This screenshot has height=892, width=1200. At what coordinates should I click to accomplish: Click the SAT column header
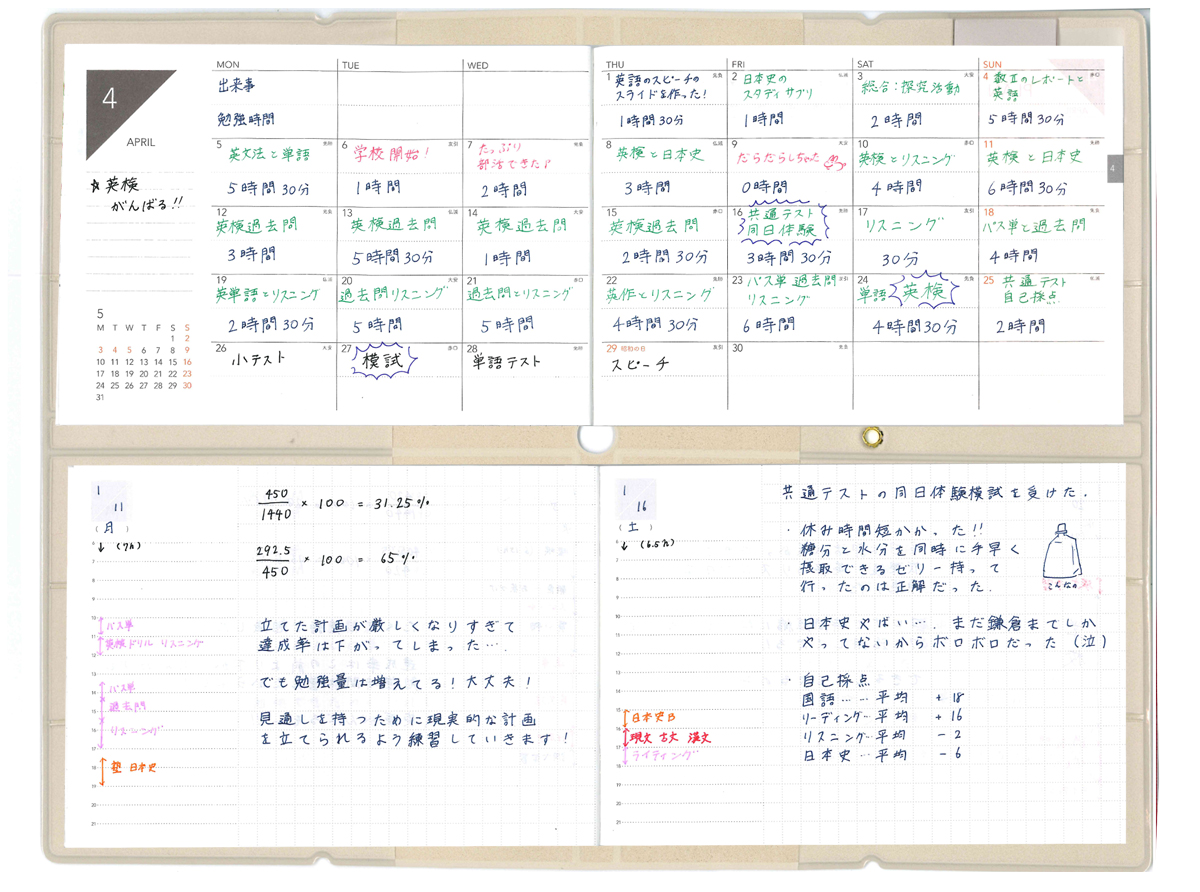coord(865,64)
